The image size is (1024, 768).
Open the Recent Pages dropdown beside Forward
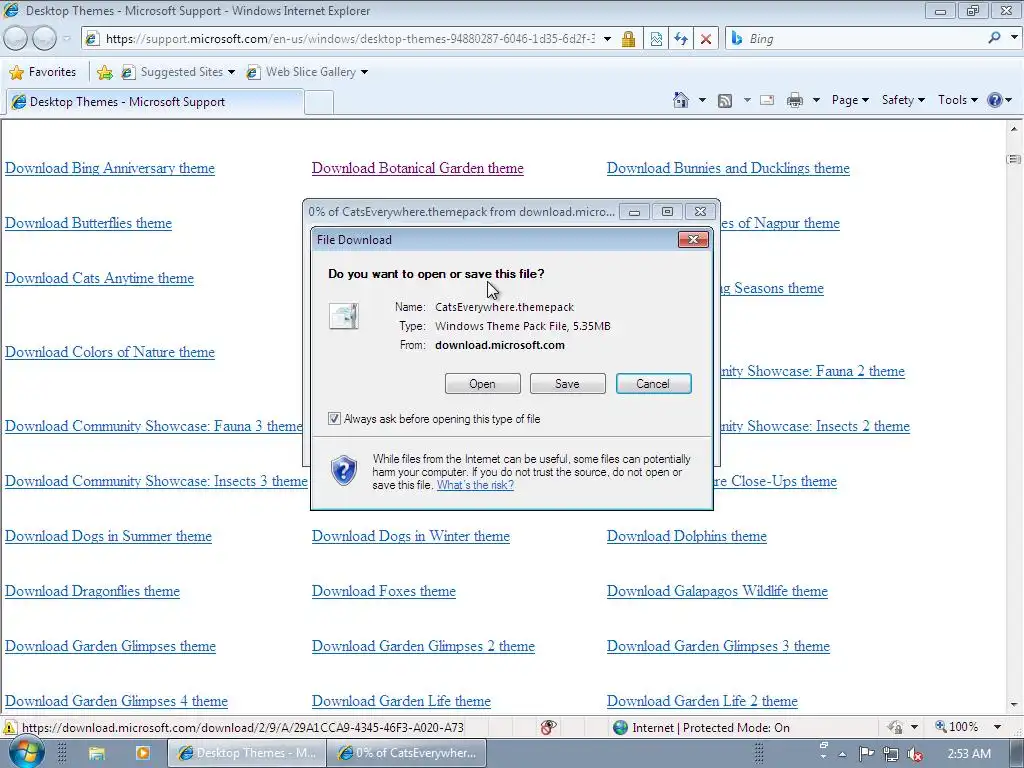[x=66, y=39]
